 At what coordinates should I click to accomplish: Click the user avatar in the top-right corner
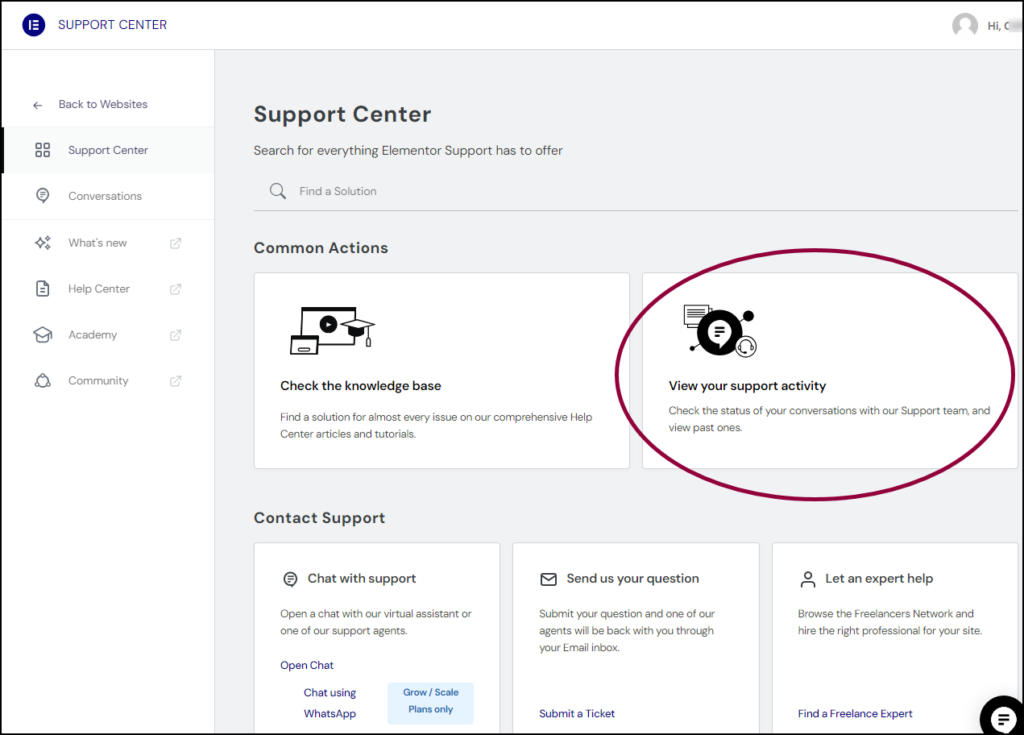[x=965, y=24]
